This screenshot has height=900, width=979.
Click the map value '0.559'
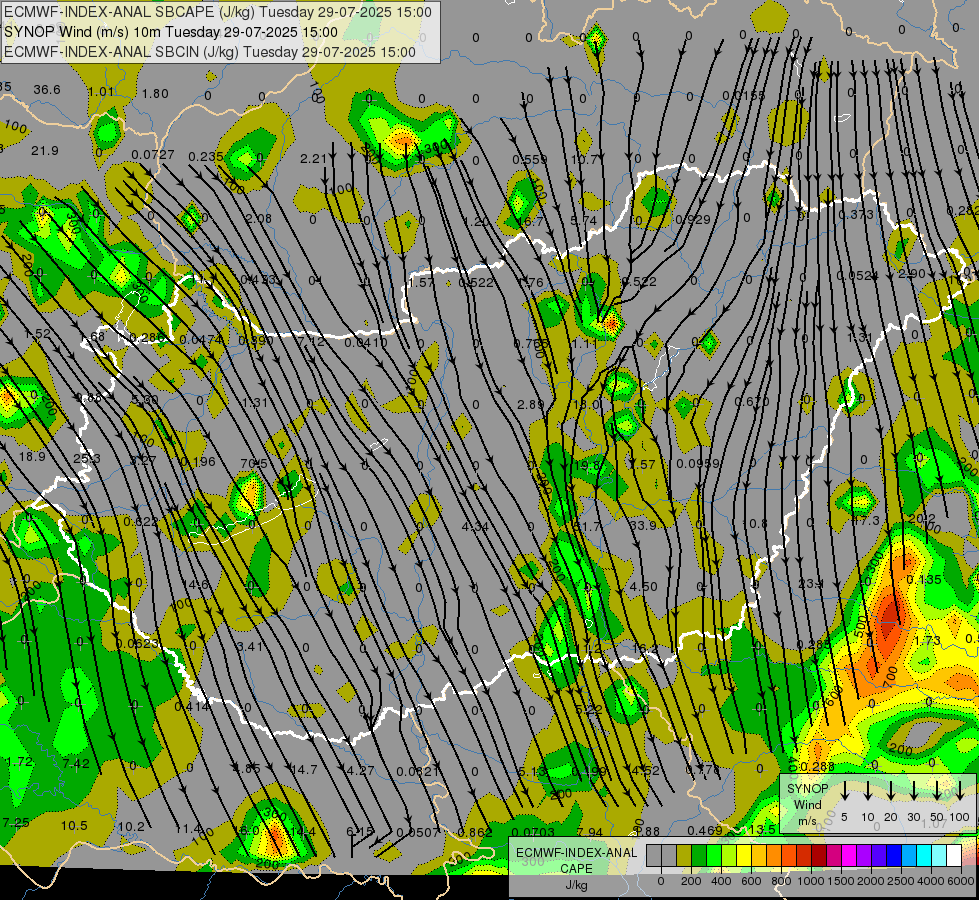(529, 160)
